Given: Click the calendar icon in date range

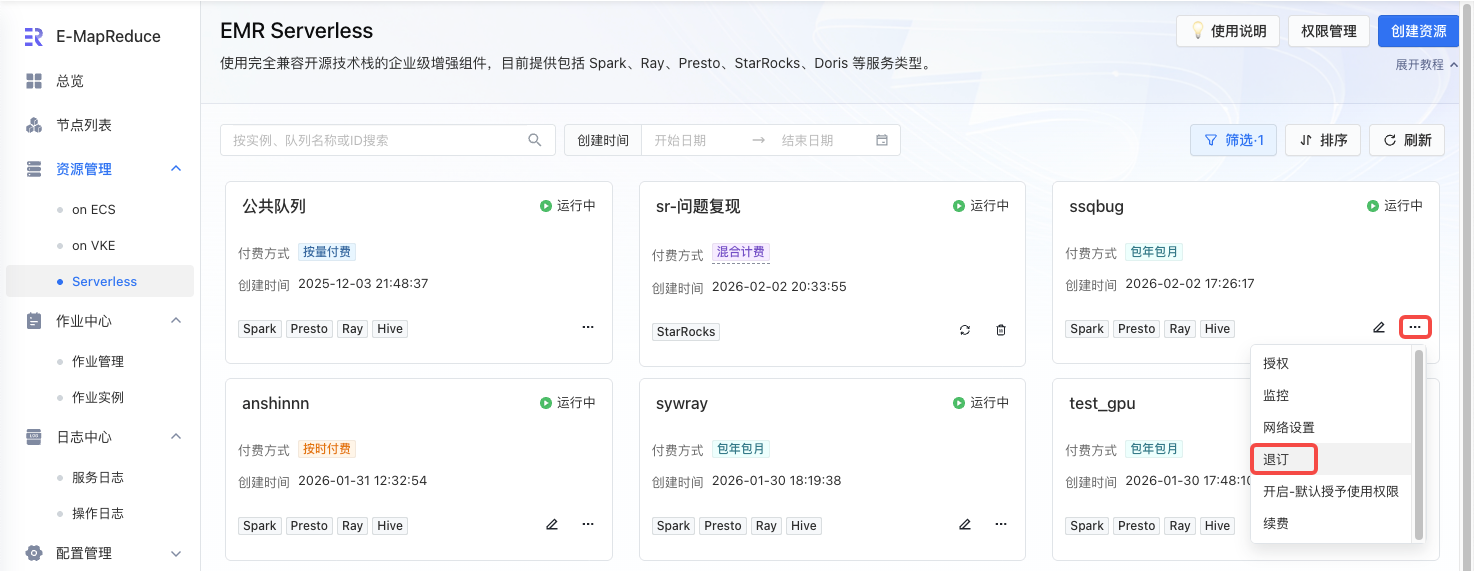Looking at the screenshot, I should pos(882,140).
